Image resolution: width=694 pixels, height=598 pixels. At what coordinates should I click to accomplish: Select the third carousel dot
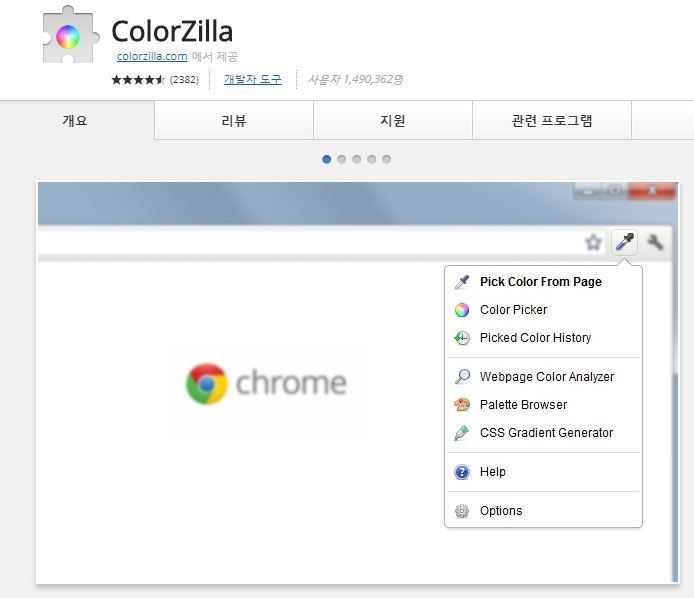click(x=357, y=159)
